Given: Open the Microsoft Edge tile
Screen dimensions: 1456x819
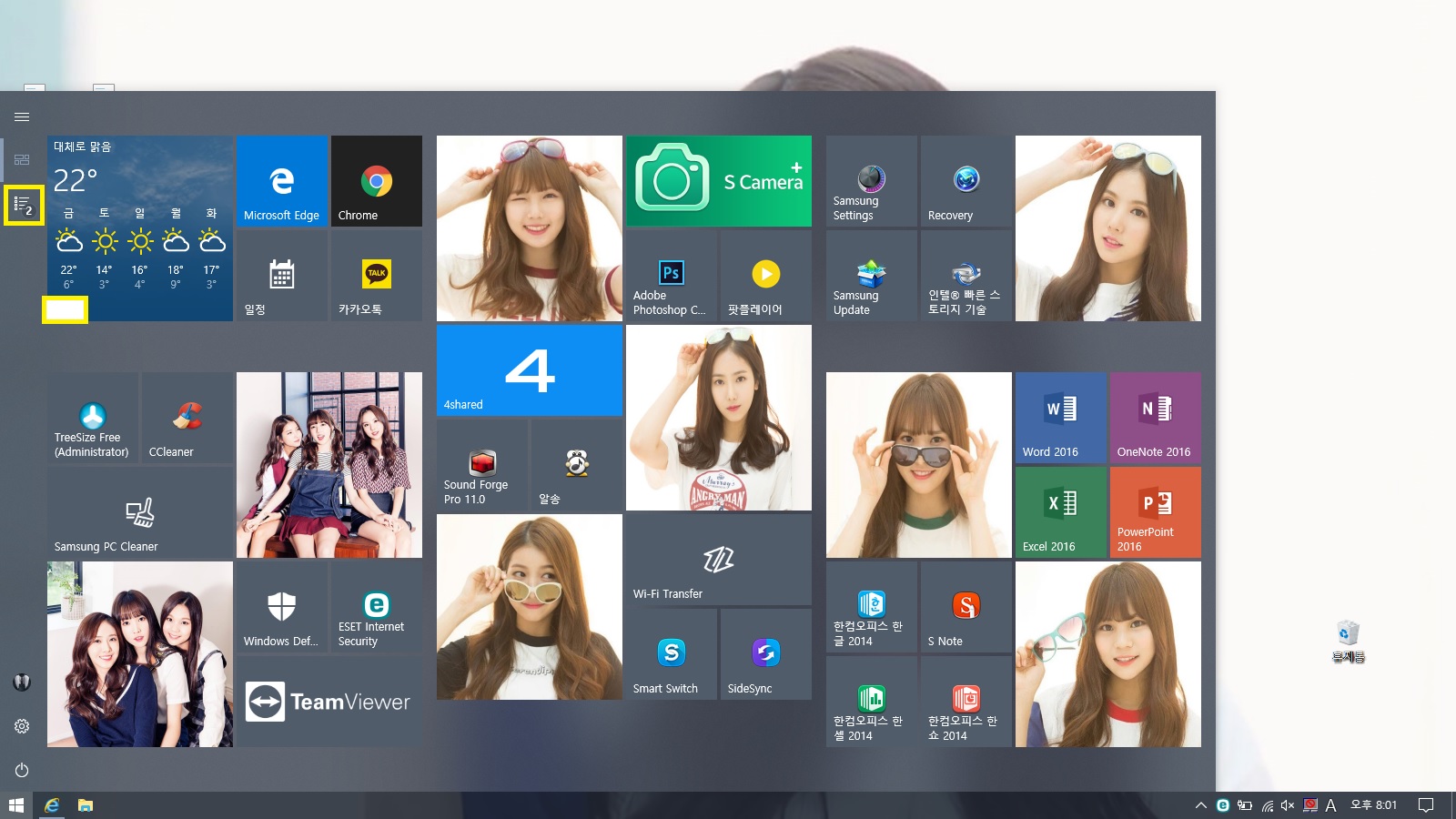Looking at the screenshot, I should (281, 181).
